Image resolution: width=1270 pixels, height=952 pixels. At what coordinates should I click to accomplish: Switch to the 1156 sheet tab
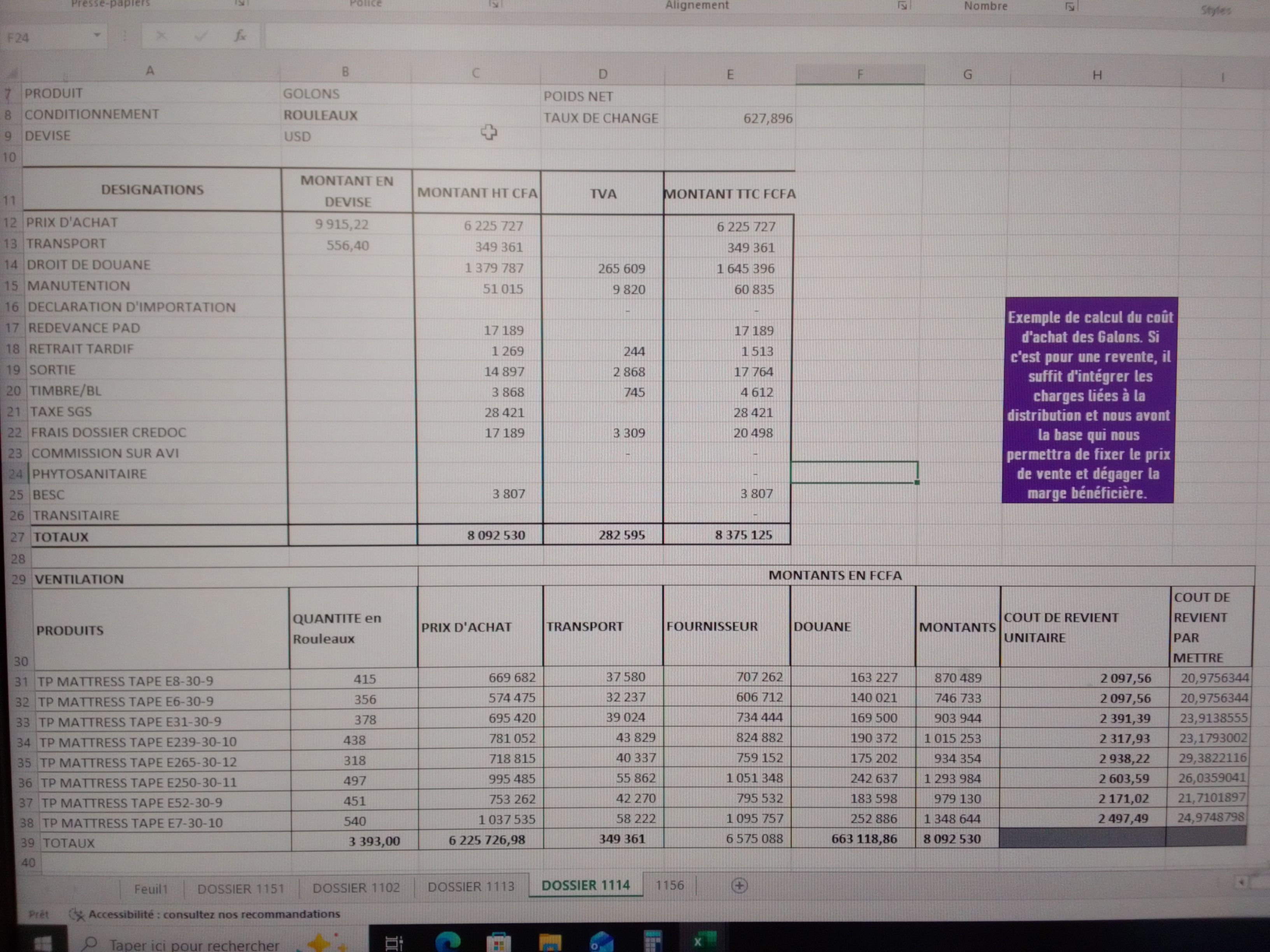[670, 885]
